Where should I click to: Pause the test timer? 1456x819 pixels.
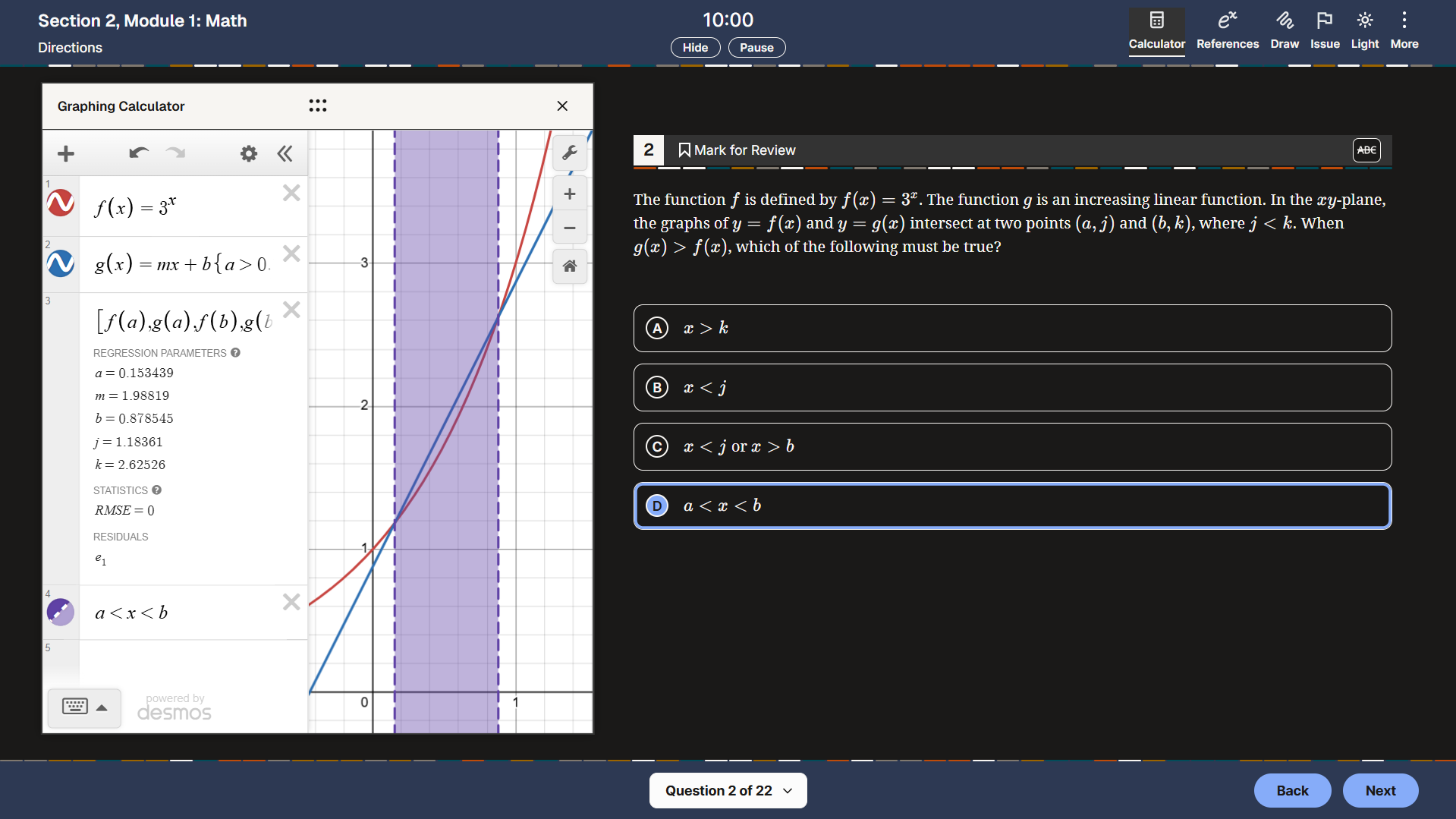756,47
